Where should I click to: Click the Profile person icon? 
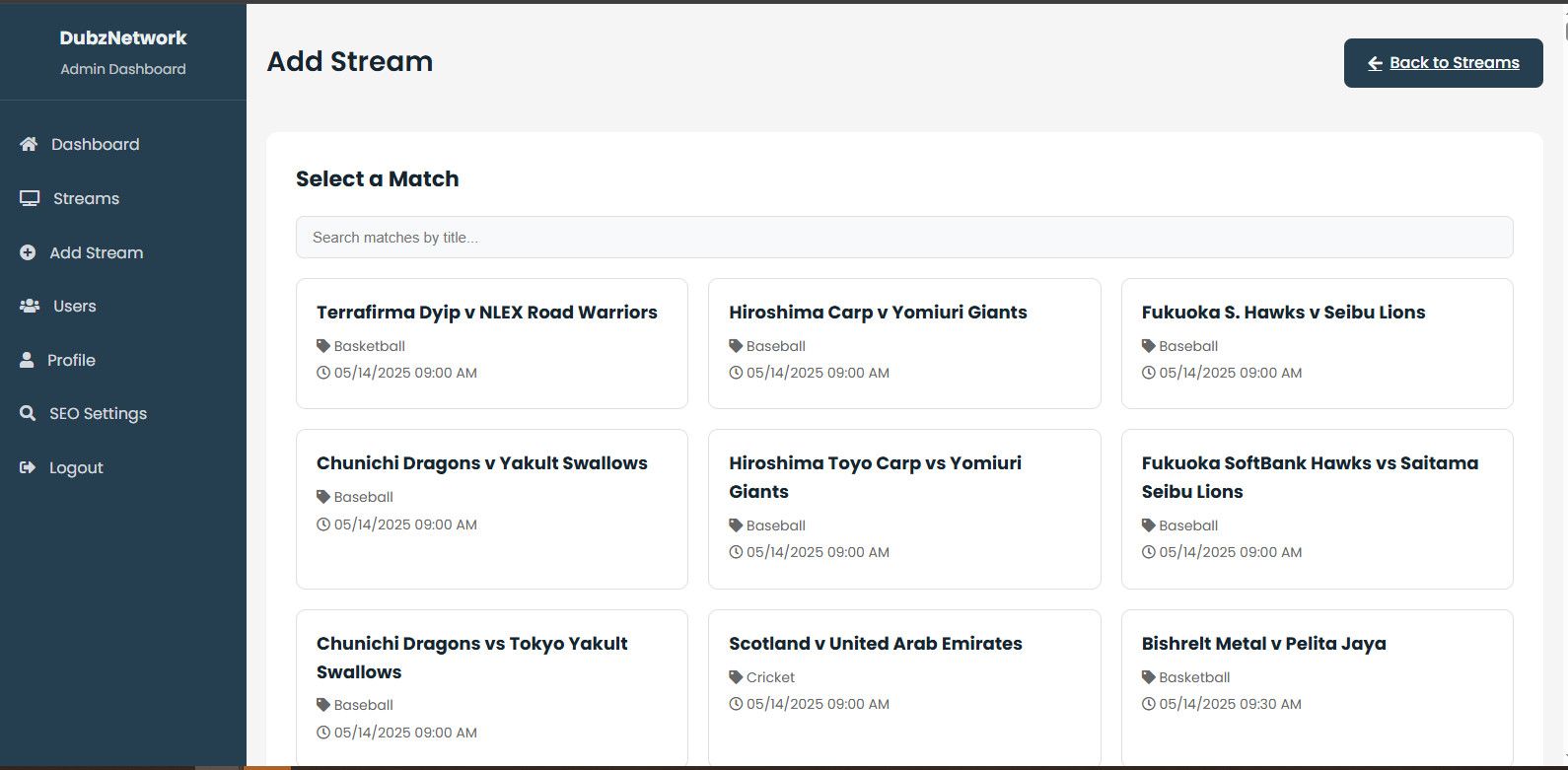(x=27, y=360)
